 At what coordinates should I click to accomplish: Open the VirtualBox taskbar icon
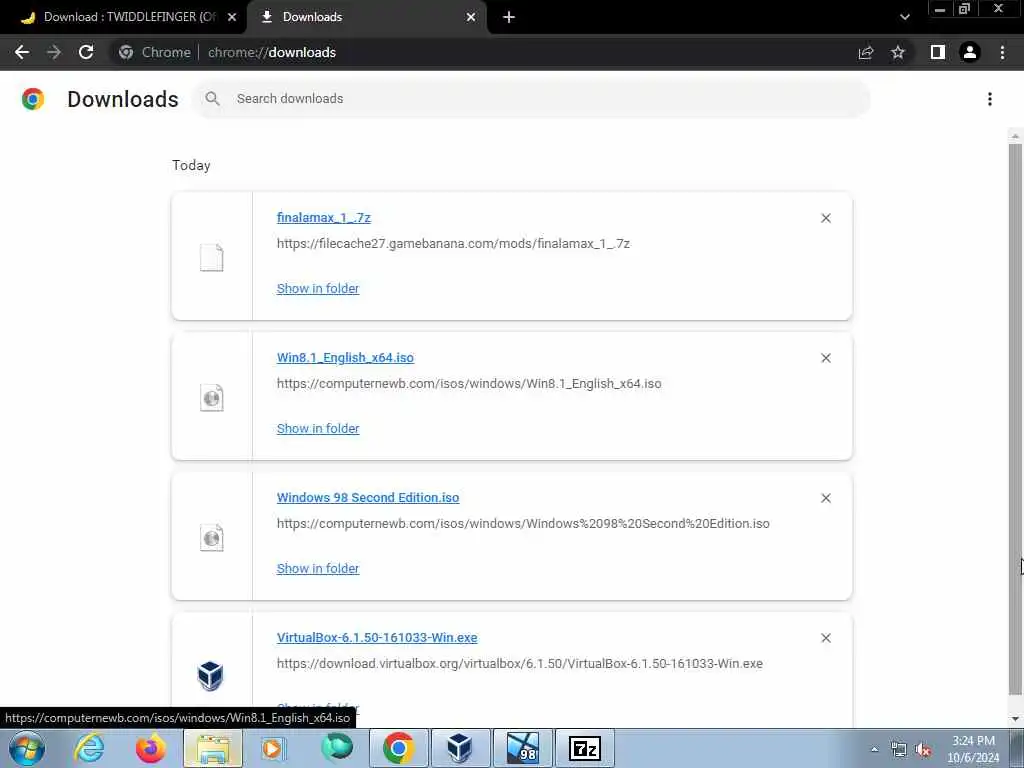(x=459, y=748)
